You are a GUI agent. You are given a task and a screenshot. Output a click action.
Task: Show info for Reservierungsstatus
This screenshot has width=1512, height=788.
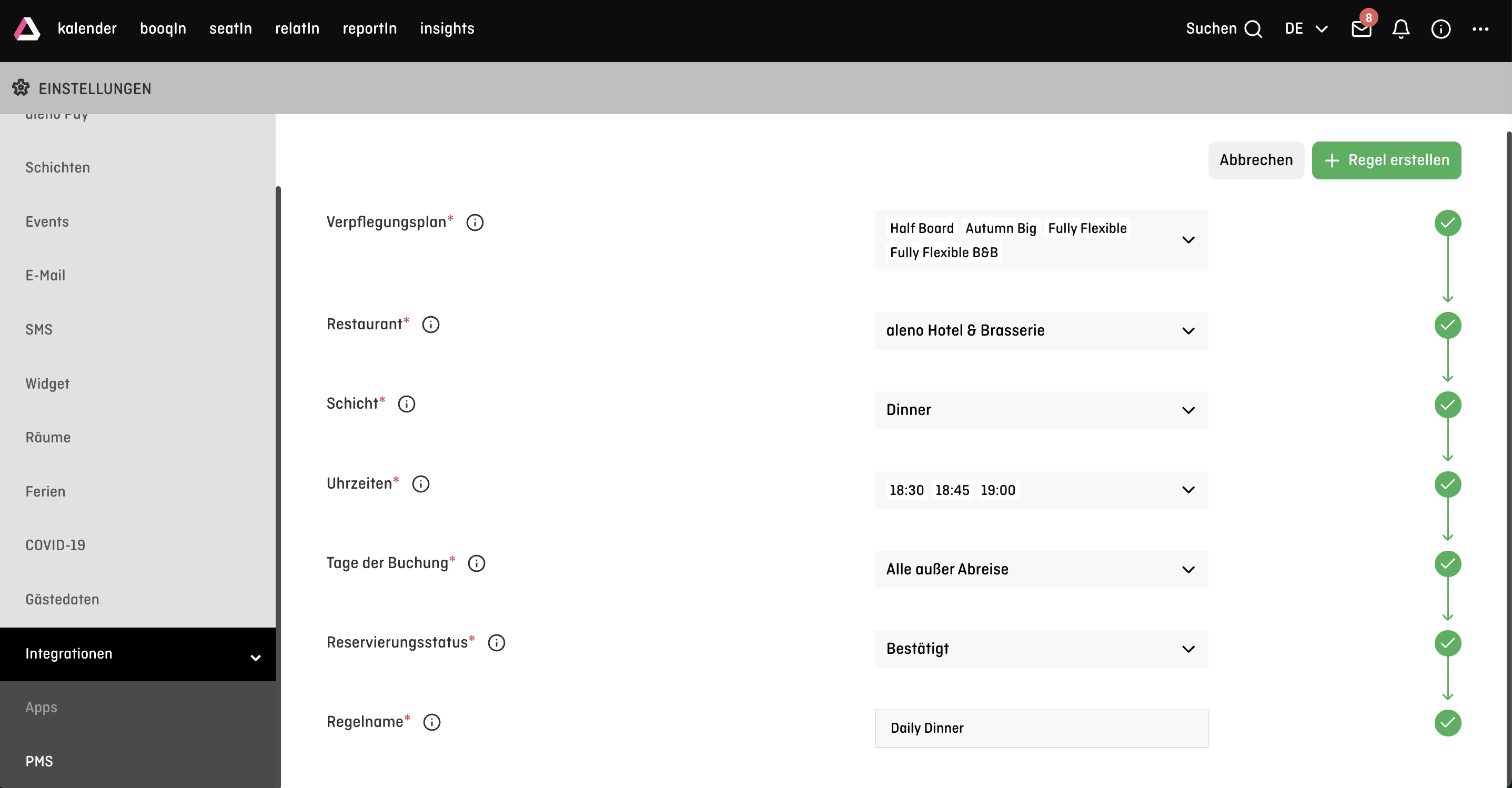(497, 642)
